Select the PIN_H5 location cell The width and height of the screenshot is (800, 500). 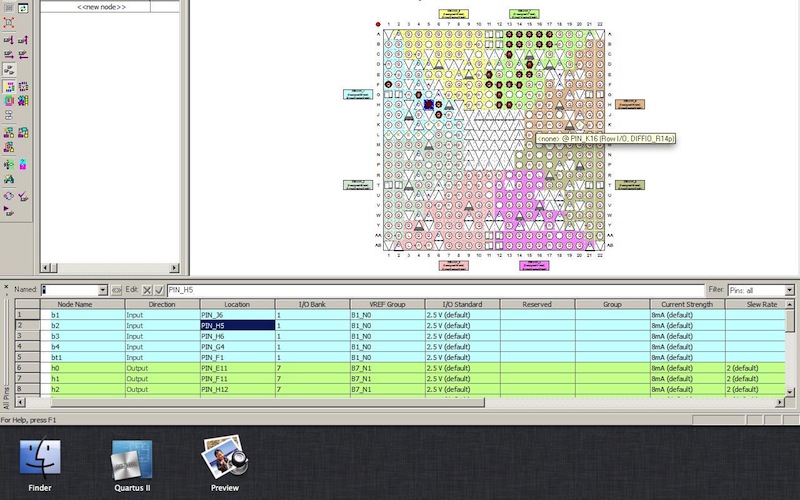point(236,325)
